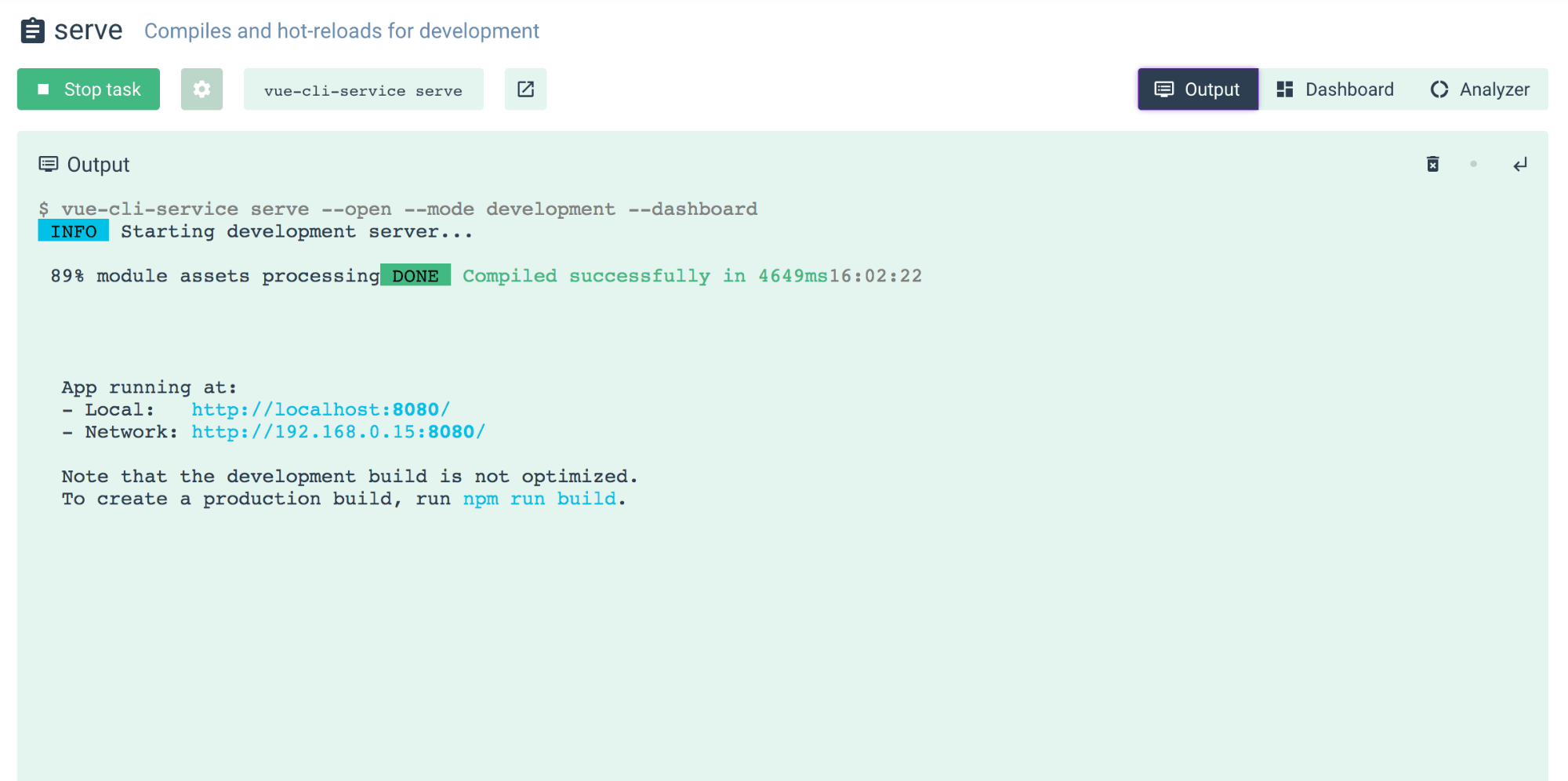Click the serve task clipboard icon
1568x781 pixels.
click(x=32, y=31)
